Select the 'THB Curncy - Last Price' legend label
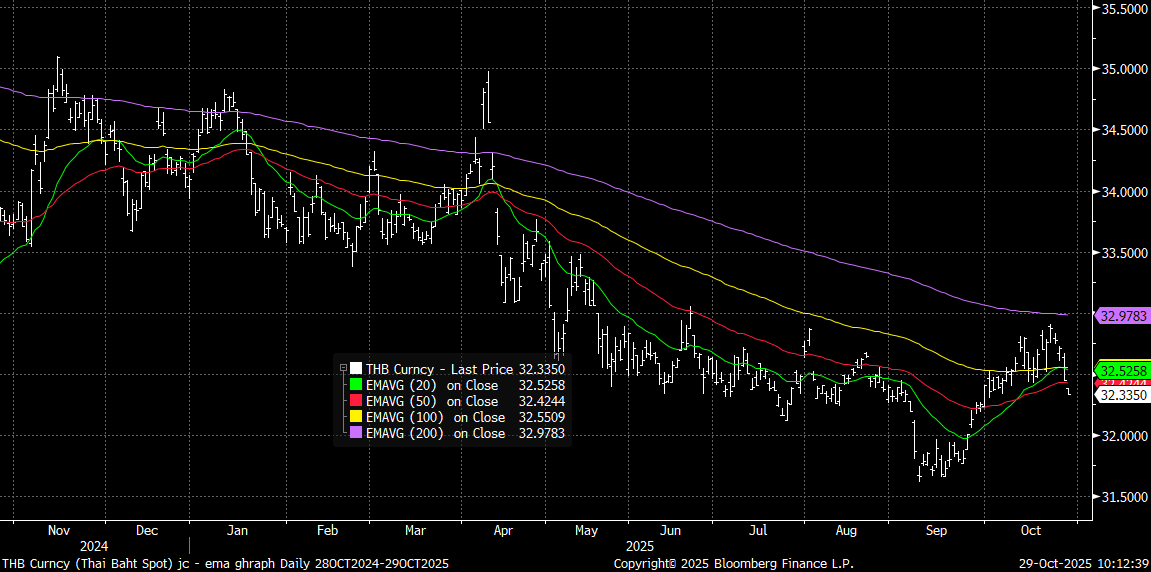Screen dimensions: 1151x572 click(x=439, y=369)
